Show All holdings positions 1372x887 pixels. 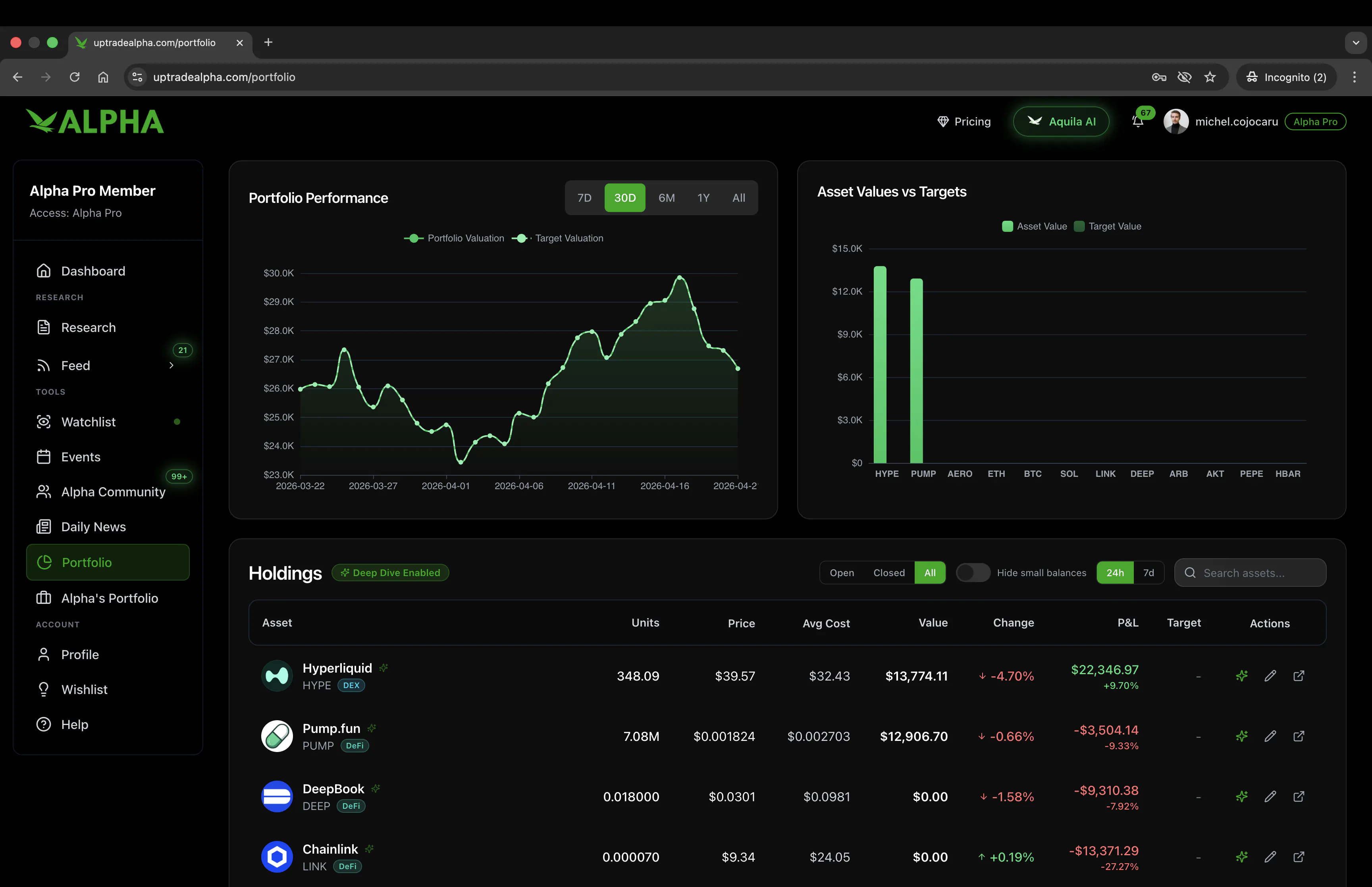point(930,573)
